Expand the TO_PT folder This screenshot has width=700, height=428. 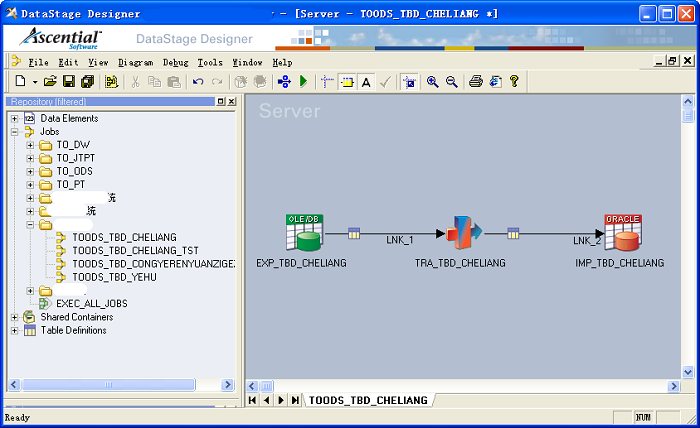tap(30, 185)
